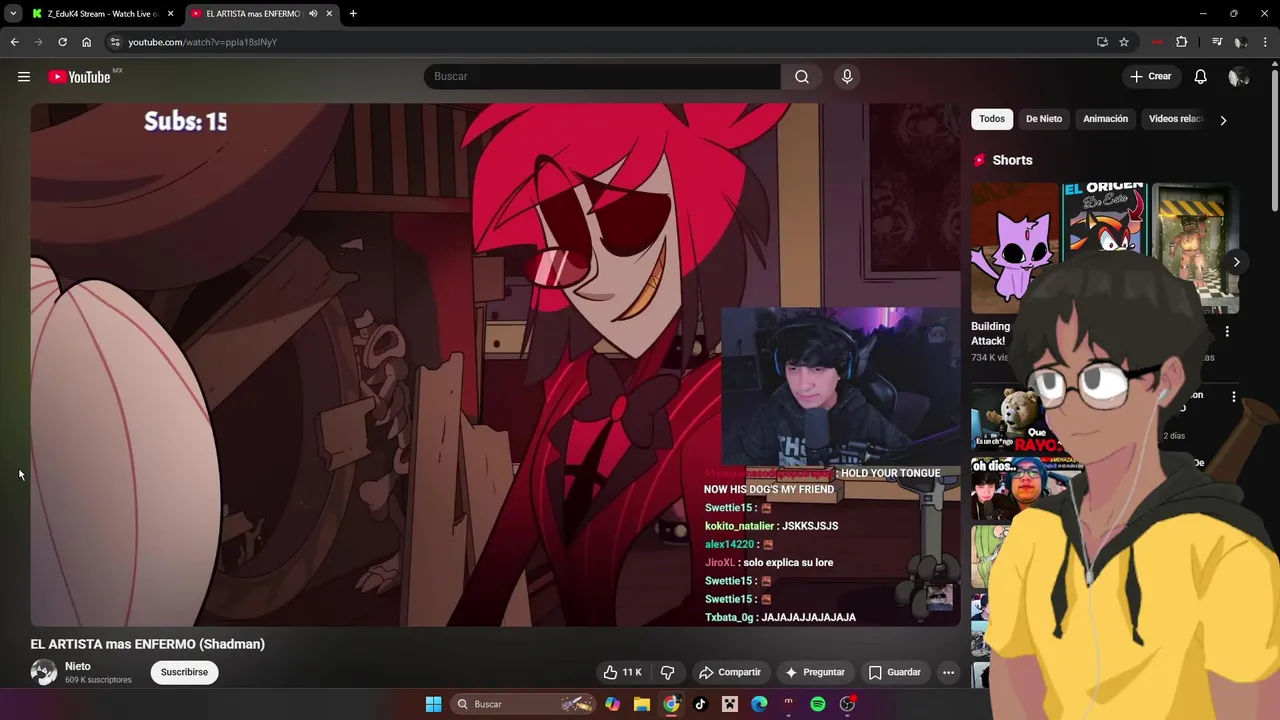The image size is (1280, 720).
Task: Click the YouTube Buscar search field
Action: coord(602,77)
